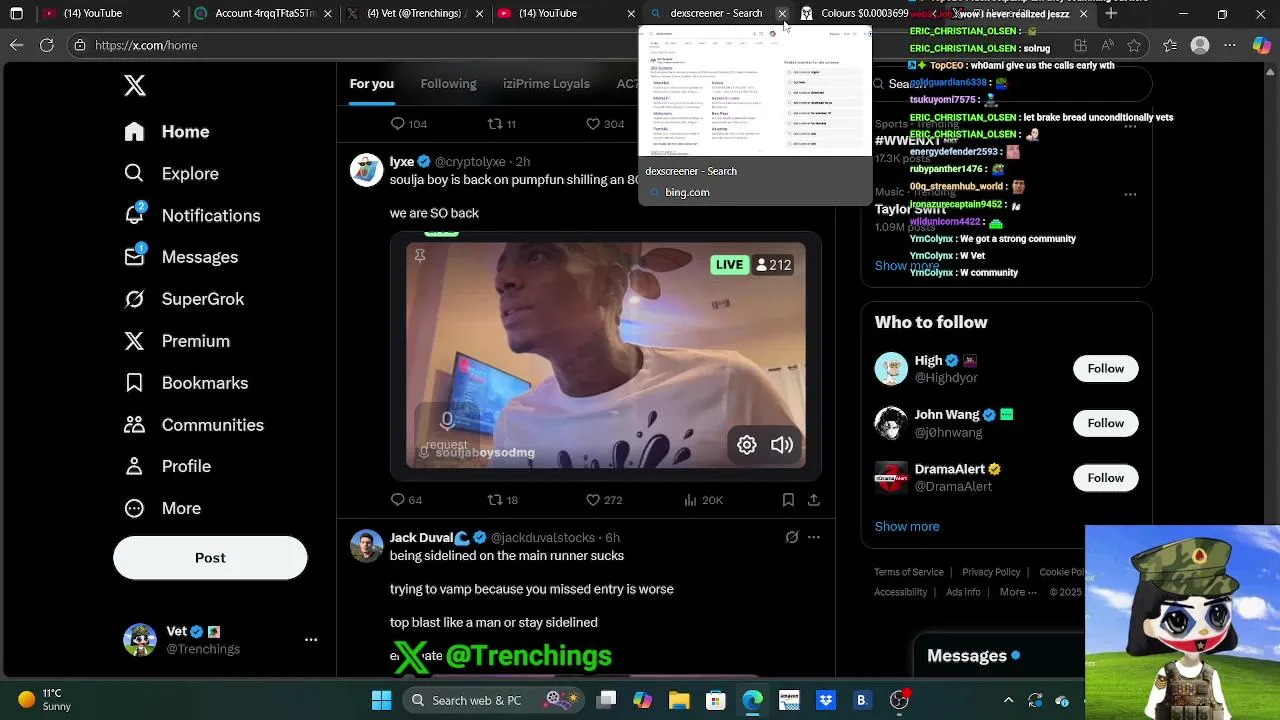Open the Explore search icon in the sidebar
Viewport: 1280px width, 720px height.
(134, 173)
